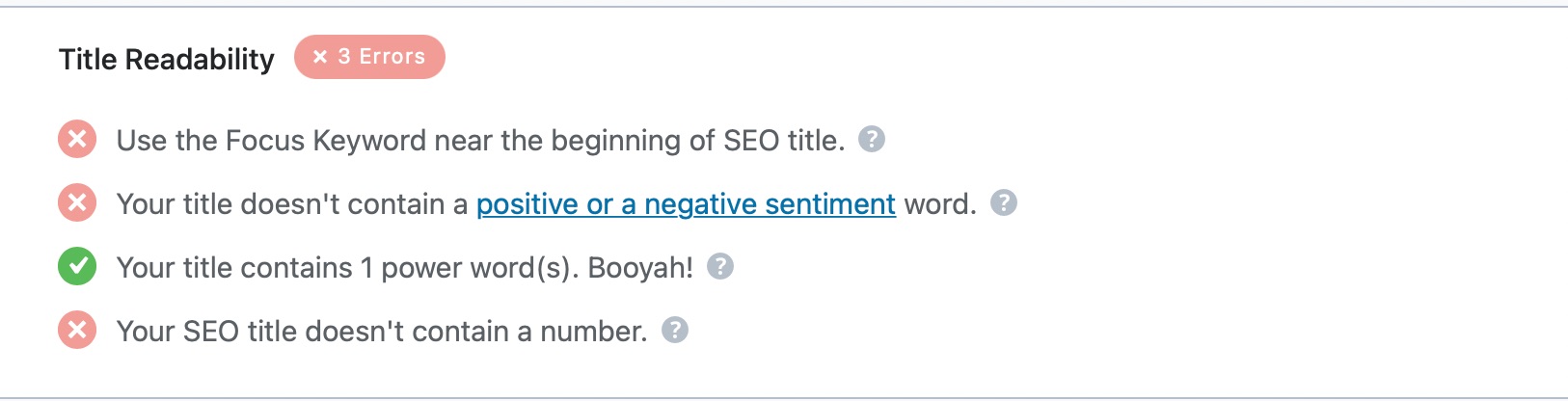
Task: Click red error icon beside Focus Keyword test
Action: (77, 140)
